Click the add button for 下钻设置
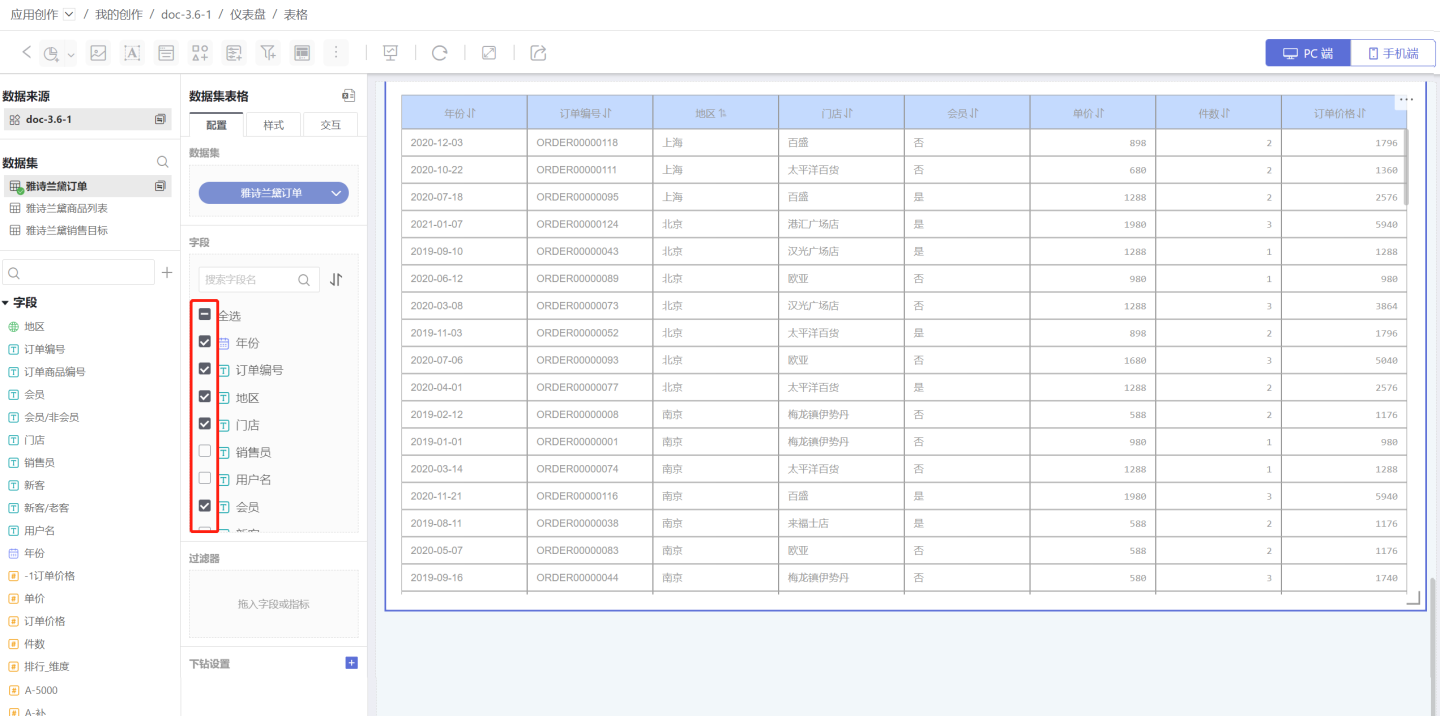 pos(351,663)
